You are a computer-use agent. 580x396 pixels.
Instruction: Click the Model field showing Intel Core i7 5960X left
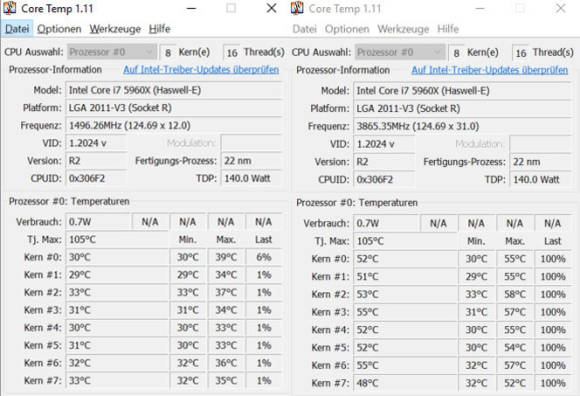(x=173, y=90)
